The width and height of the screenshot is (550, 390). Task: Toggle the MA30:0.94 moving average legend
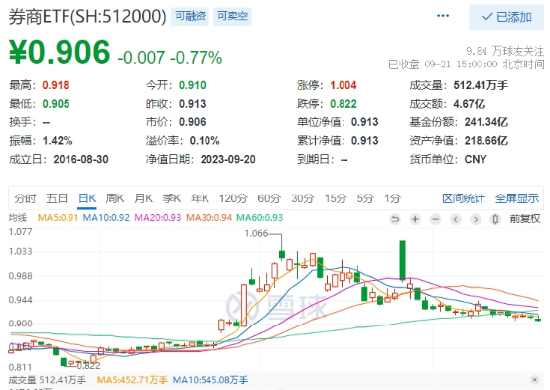[209, 218]
